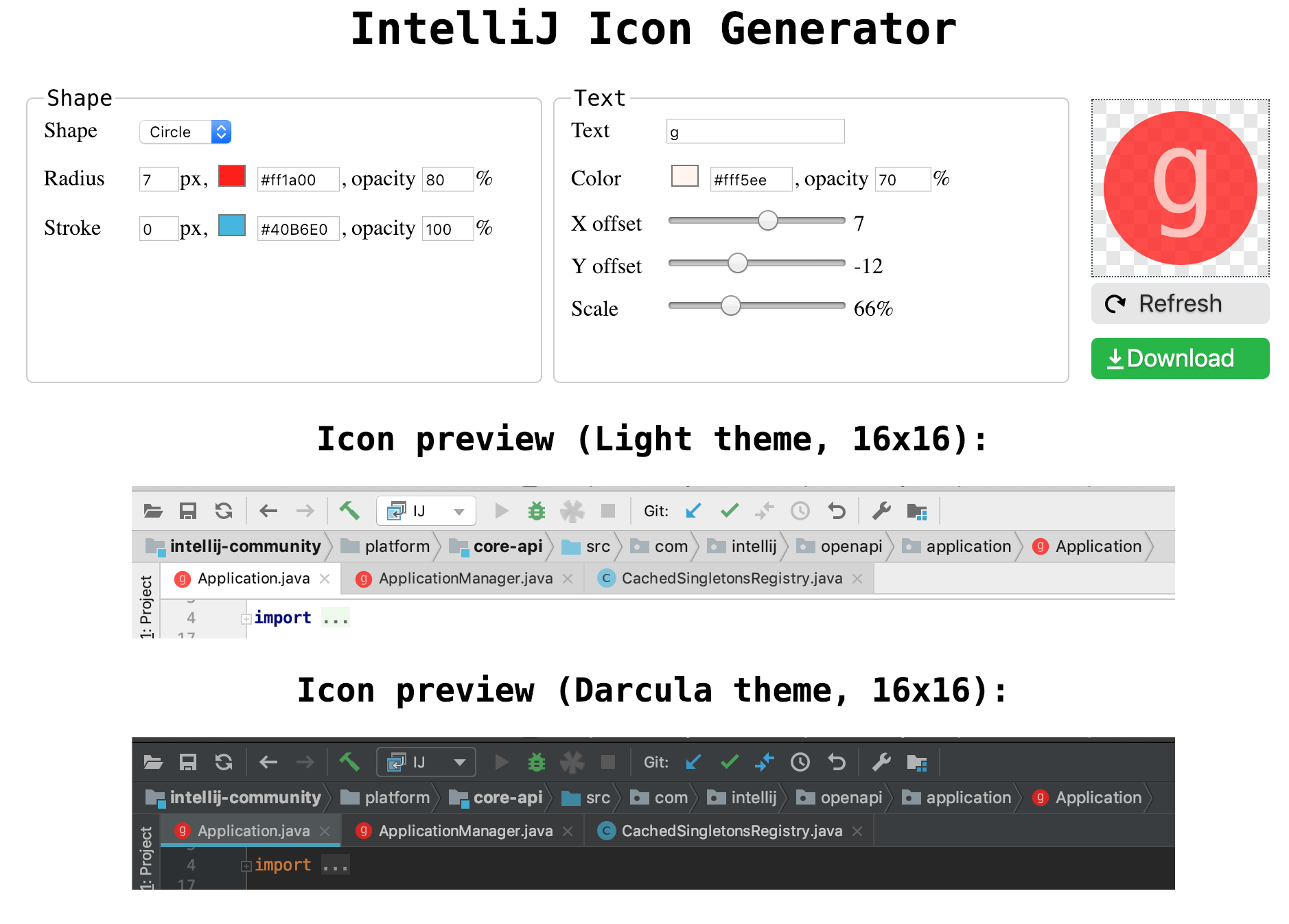Click revert arrow icon in light toolbar
The image size is (1289, 924).
click(x=837, y=511)
